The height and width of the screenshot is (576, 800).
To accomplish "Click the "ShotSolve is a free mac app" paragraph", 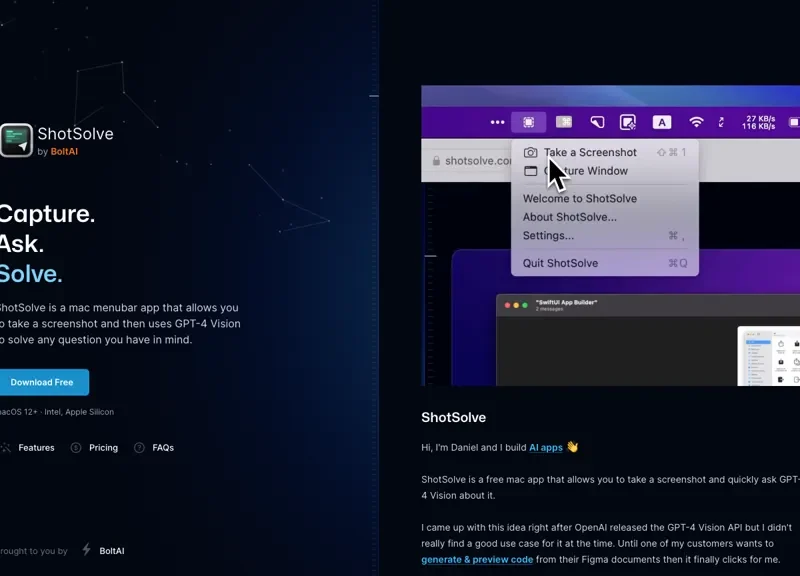I will point(610,487).
